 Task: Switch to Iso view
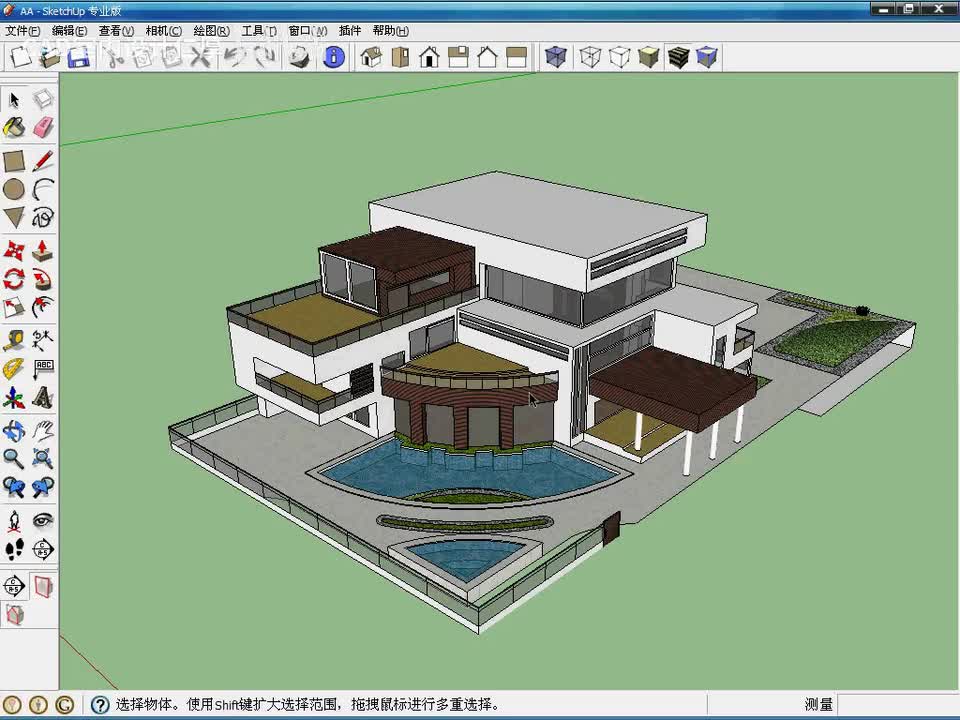[x=371, y=57]
